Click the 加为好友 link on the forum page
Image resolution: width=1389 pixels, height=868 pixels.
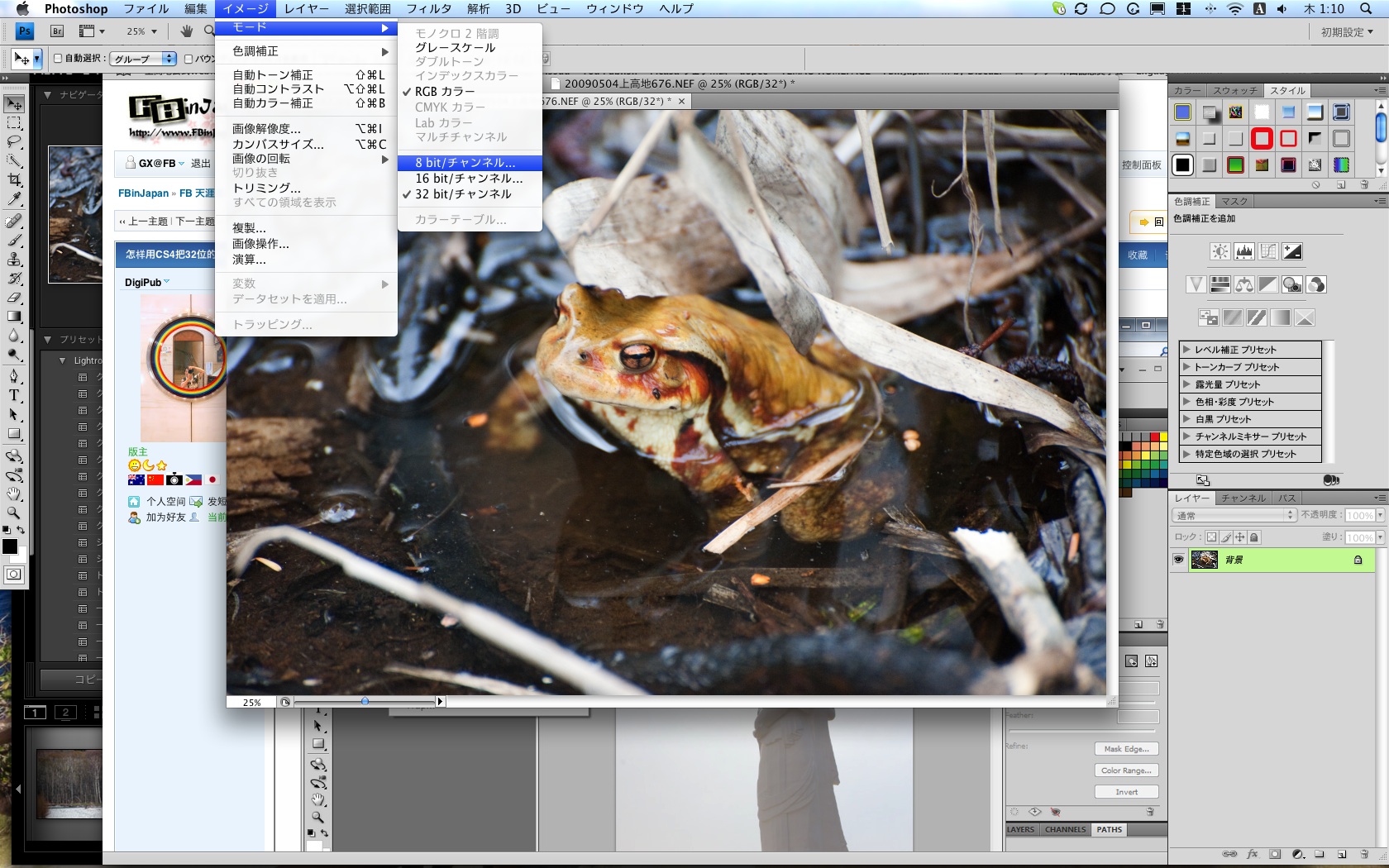point(165,517)
